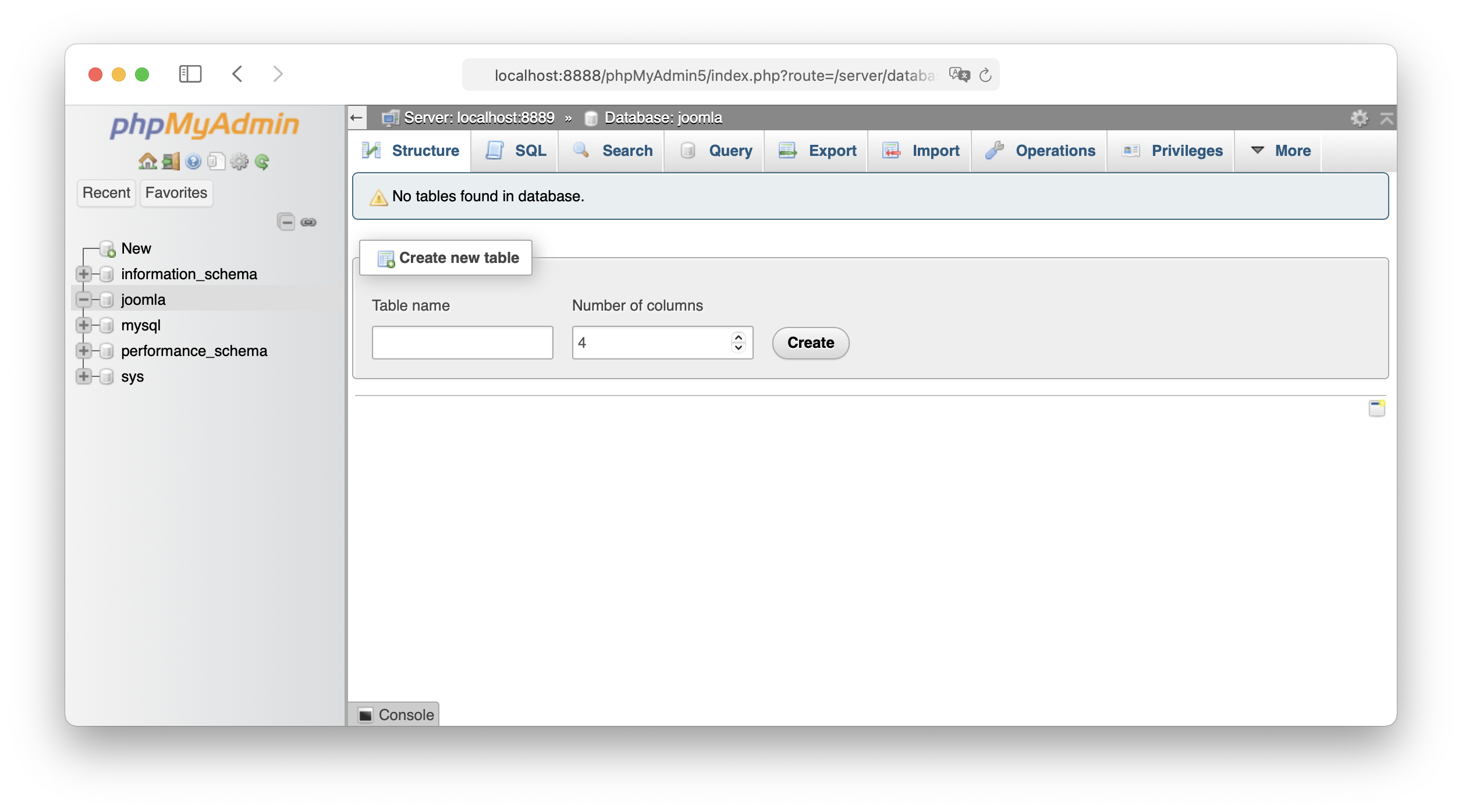Switch to the Structure tab
The image size is (1462, 812).
click(x=410, y=151)
